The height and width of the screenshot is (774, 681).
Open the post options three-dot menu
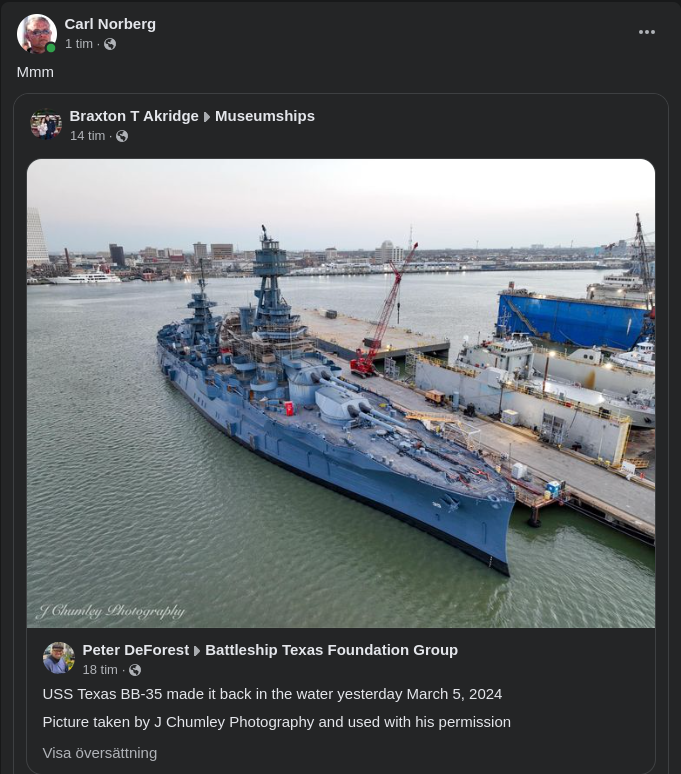coord(647,32)
